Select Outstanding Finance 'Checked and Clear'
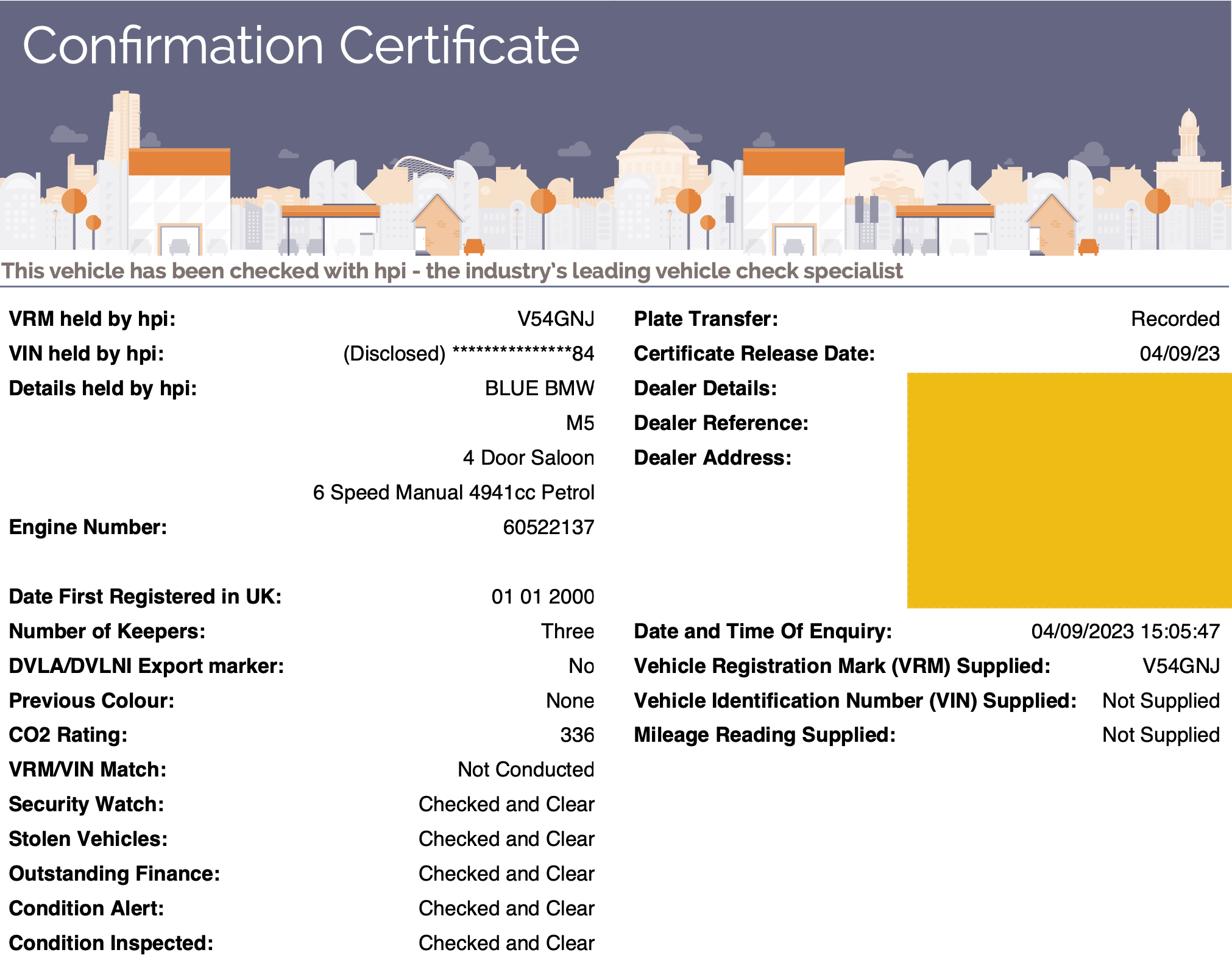The image size is (1232, 972). click(506, 874)
